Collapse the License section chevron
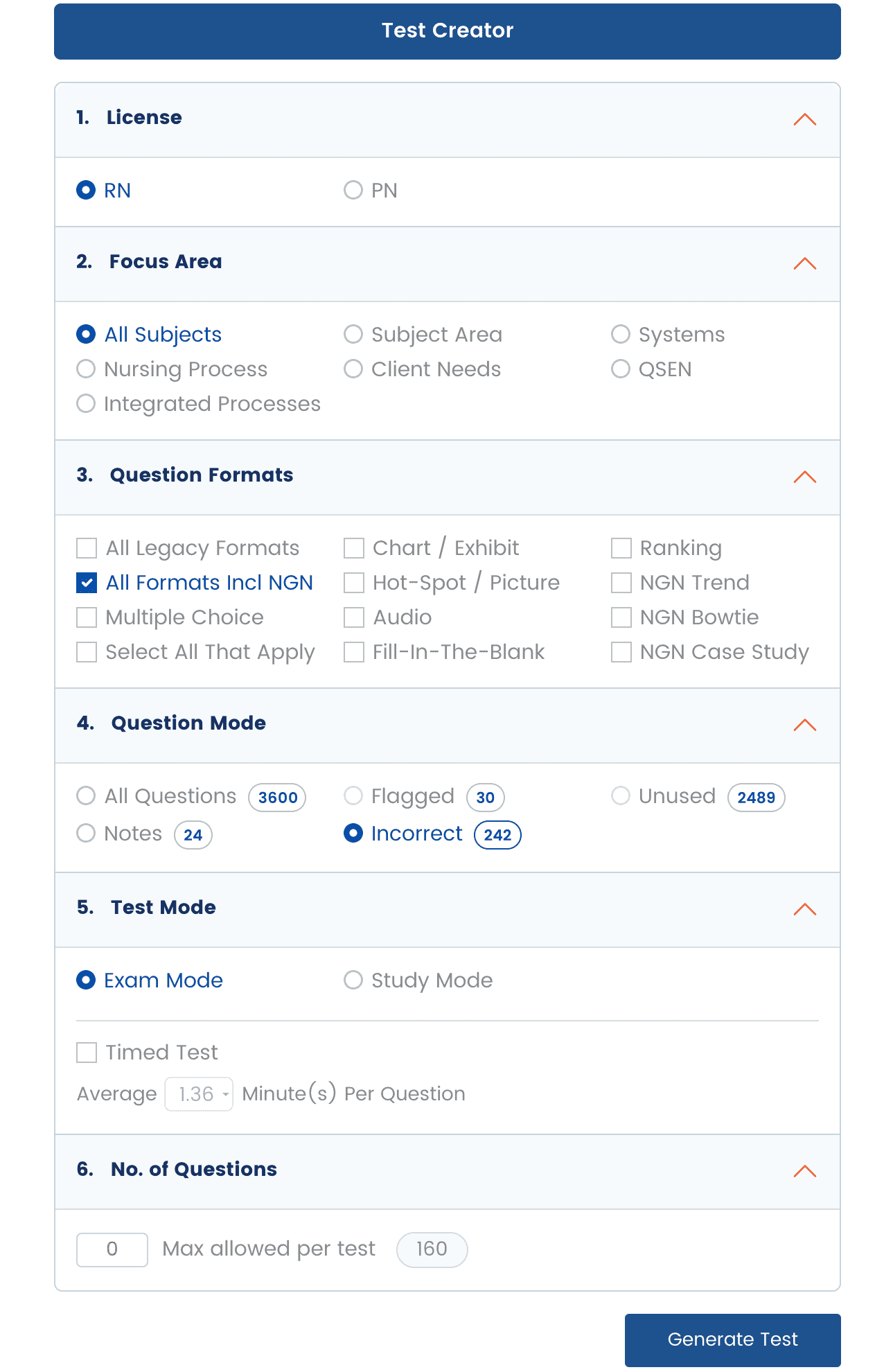893x1372 pixels. (x=804, y=119)
